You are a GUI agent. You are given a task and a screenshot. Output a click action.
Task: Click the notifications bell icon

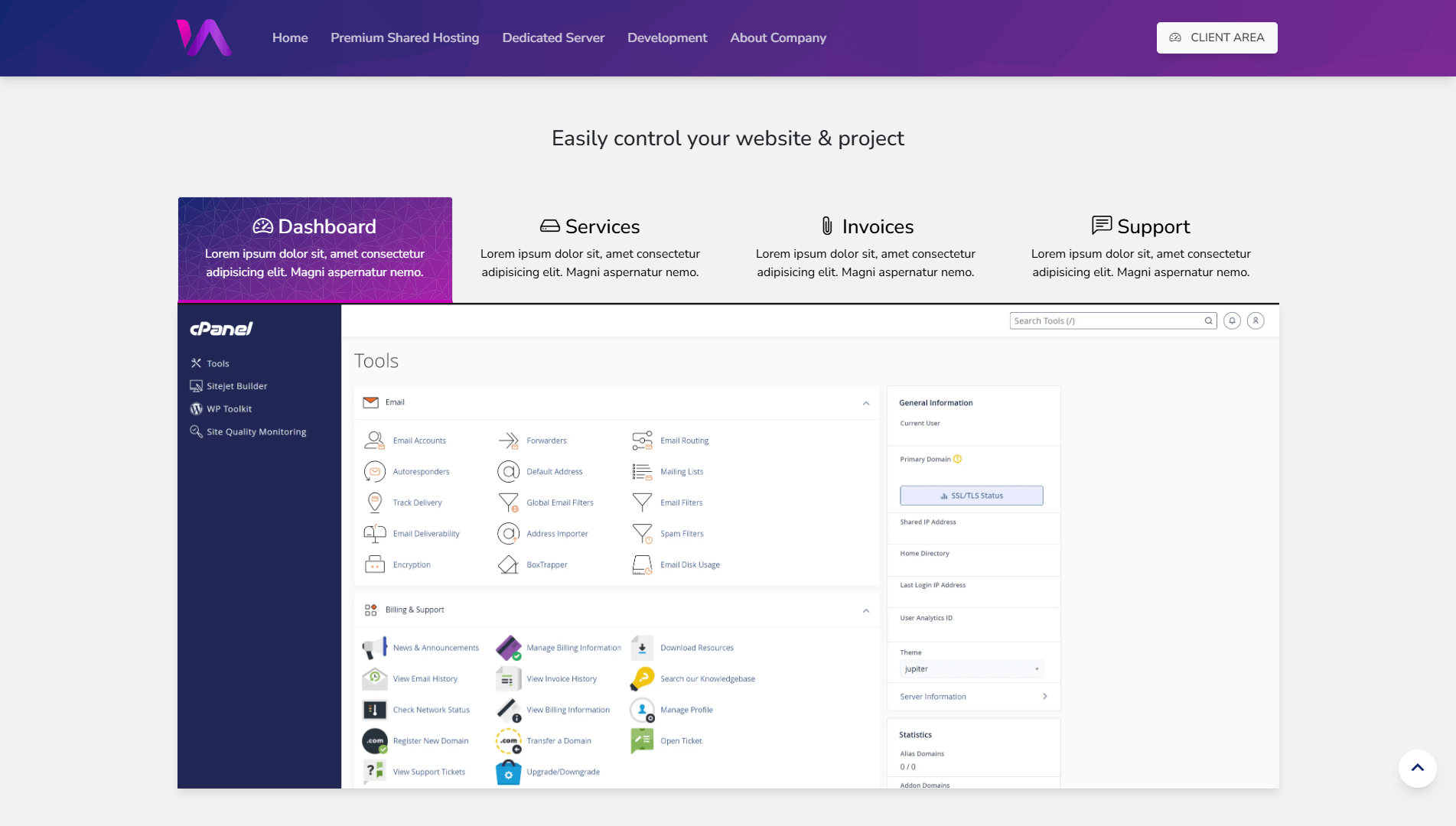click(1232, 321)
